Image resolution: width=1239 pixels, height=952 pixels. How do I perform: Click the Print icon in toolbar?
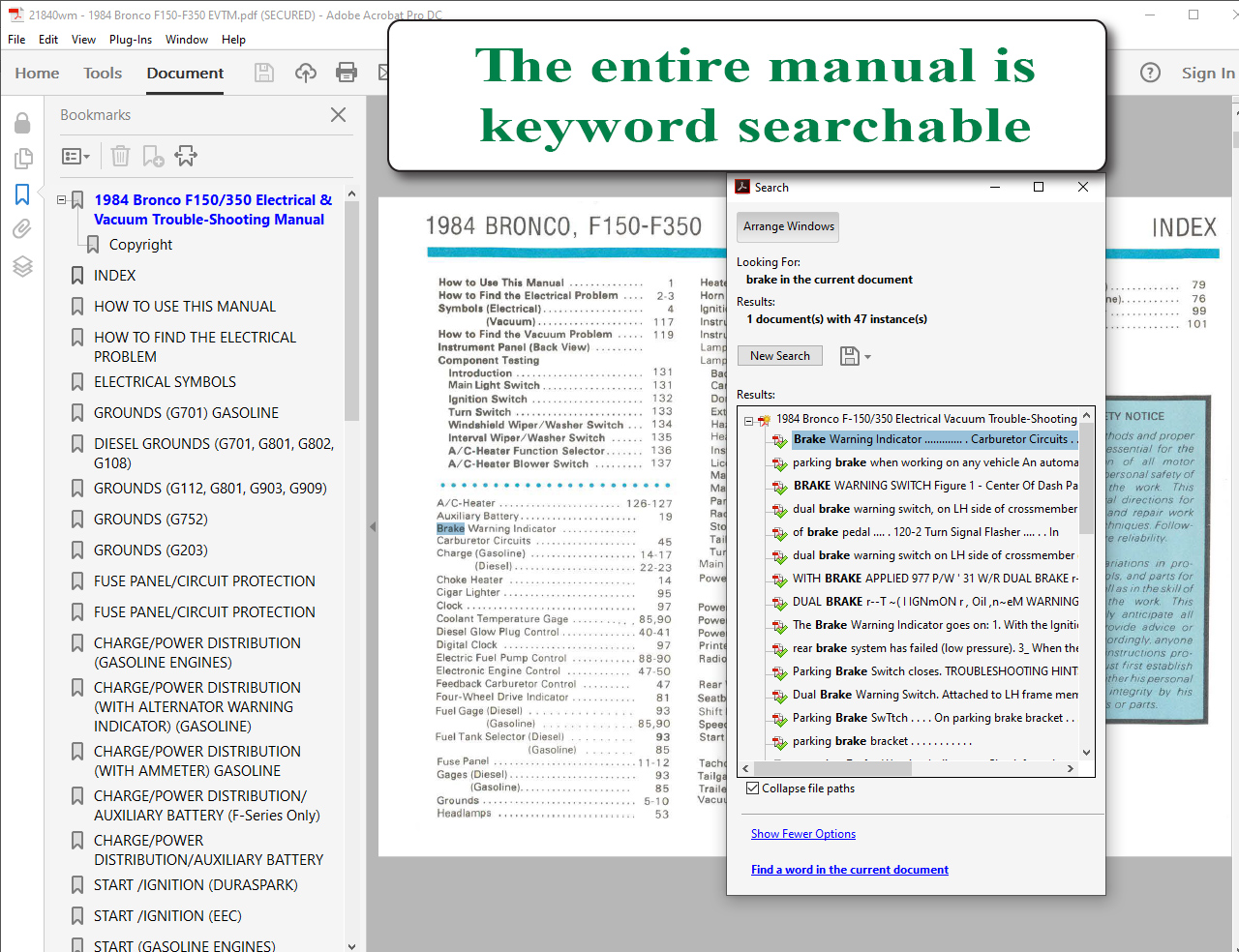click(x=347, y=73)
